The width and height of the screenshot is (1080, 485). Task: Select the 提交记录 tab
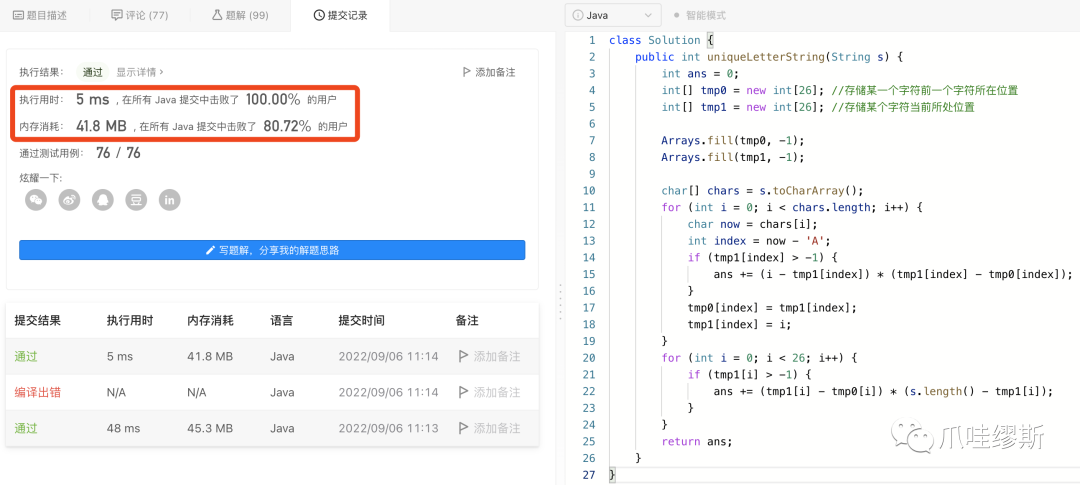[x=340, y=15]
